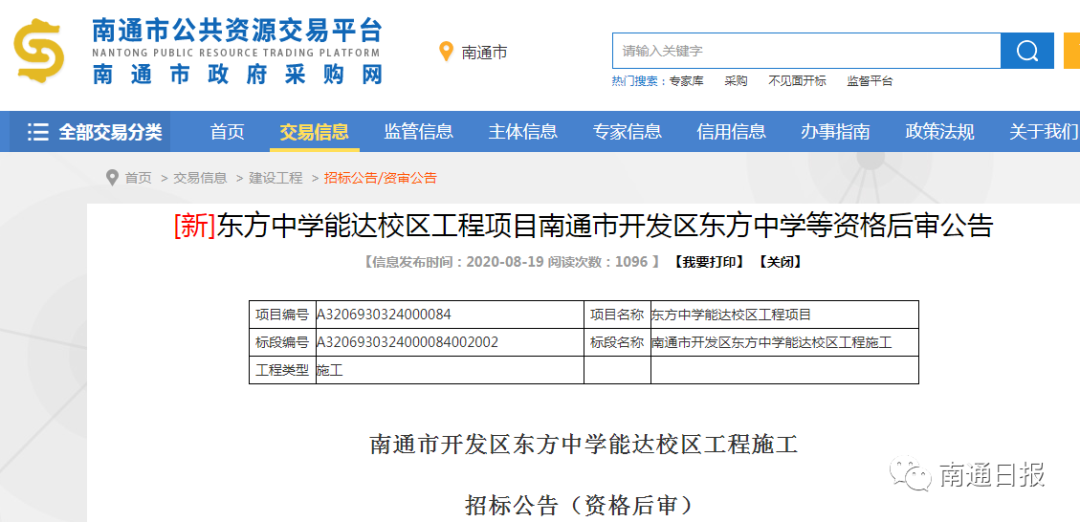Click the orange location pin icon
Screen dimensions: 1080x522
446,51
